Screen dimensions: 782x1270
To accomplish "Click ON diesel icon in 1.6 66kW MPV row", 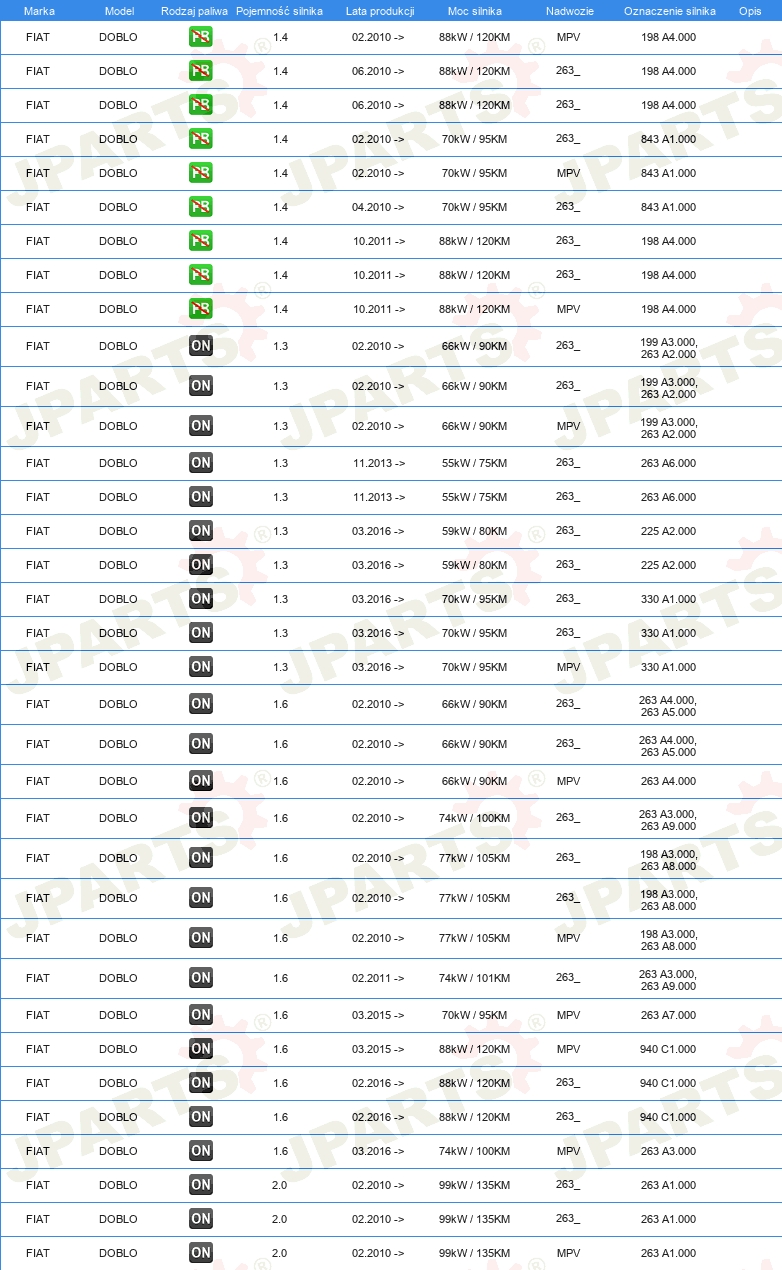I will [x=201, y=781].
